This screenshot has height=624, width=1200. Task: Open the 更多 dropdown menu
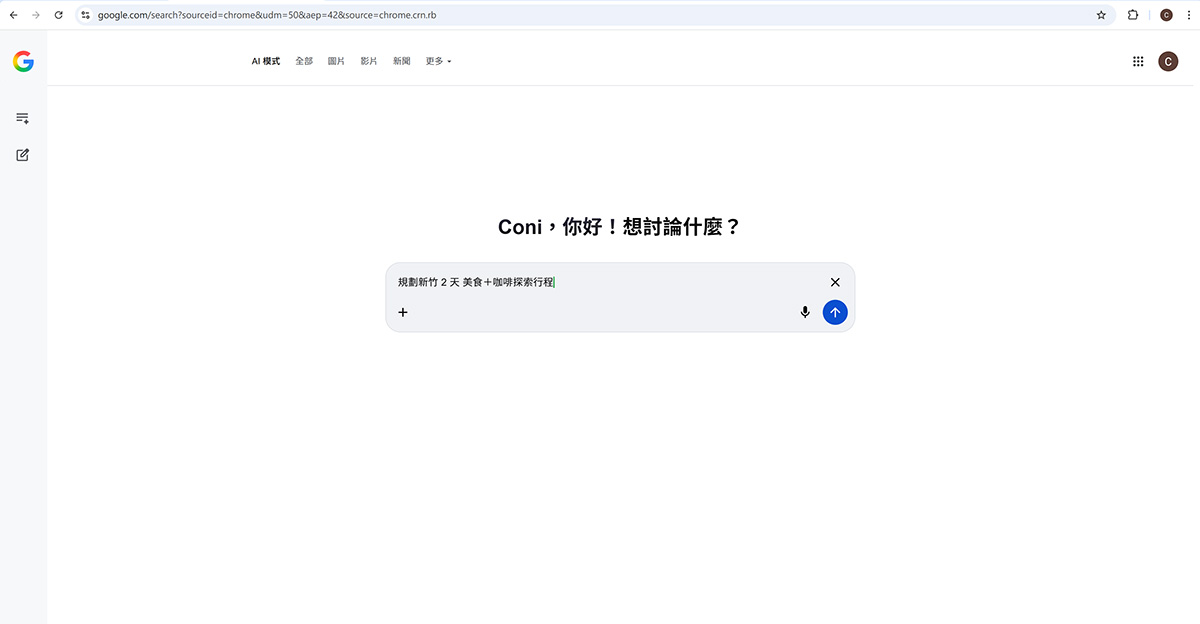point(436,61)
